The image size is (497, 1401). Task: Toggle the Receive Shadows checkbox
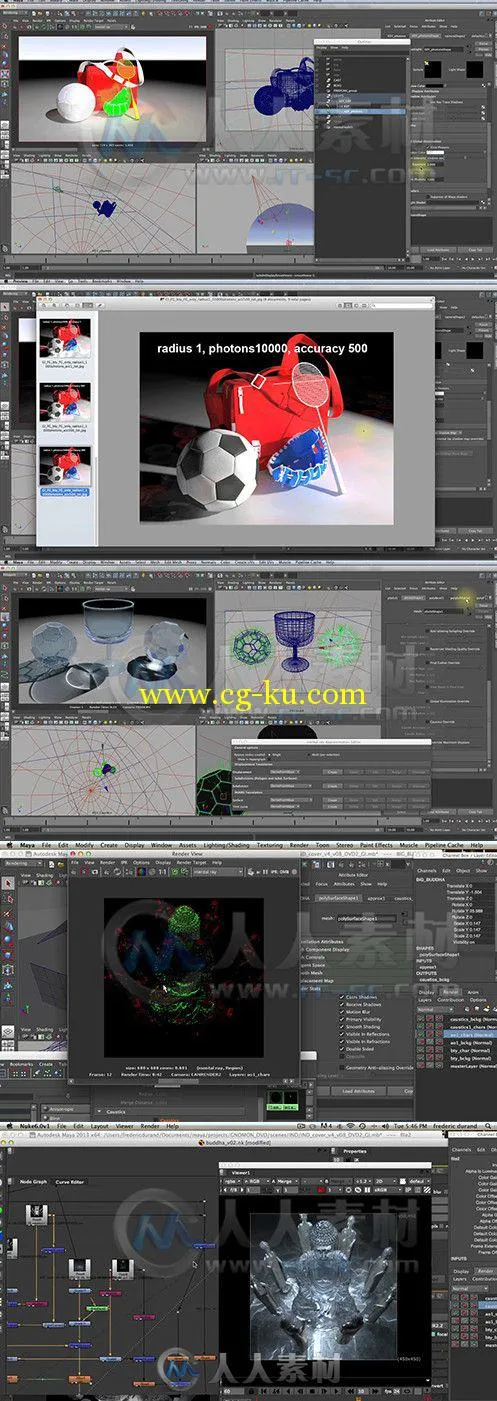(x=342, y=1005)
